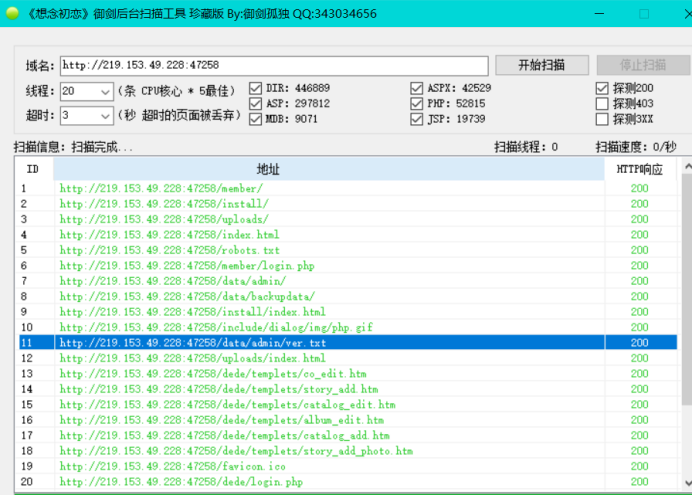Select row 9 with /install/index.html URL
The width and height of the screenshot is (692, 495).
(348, 312)
